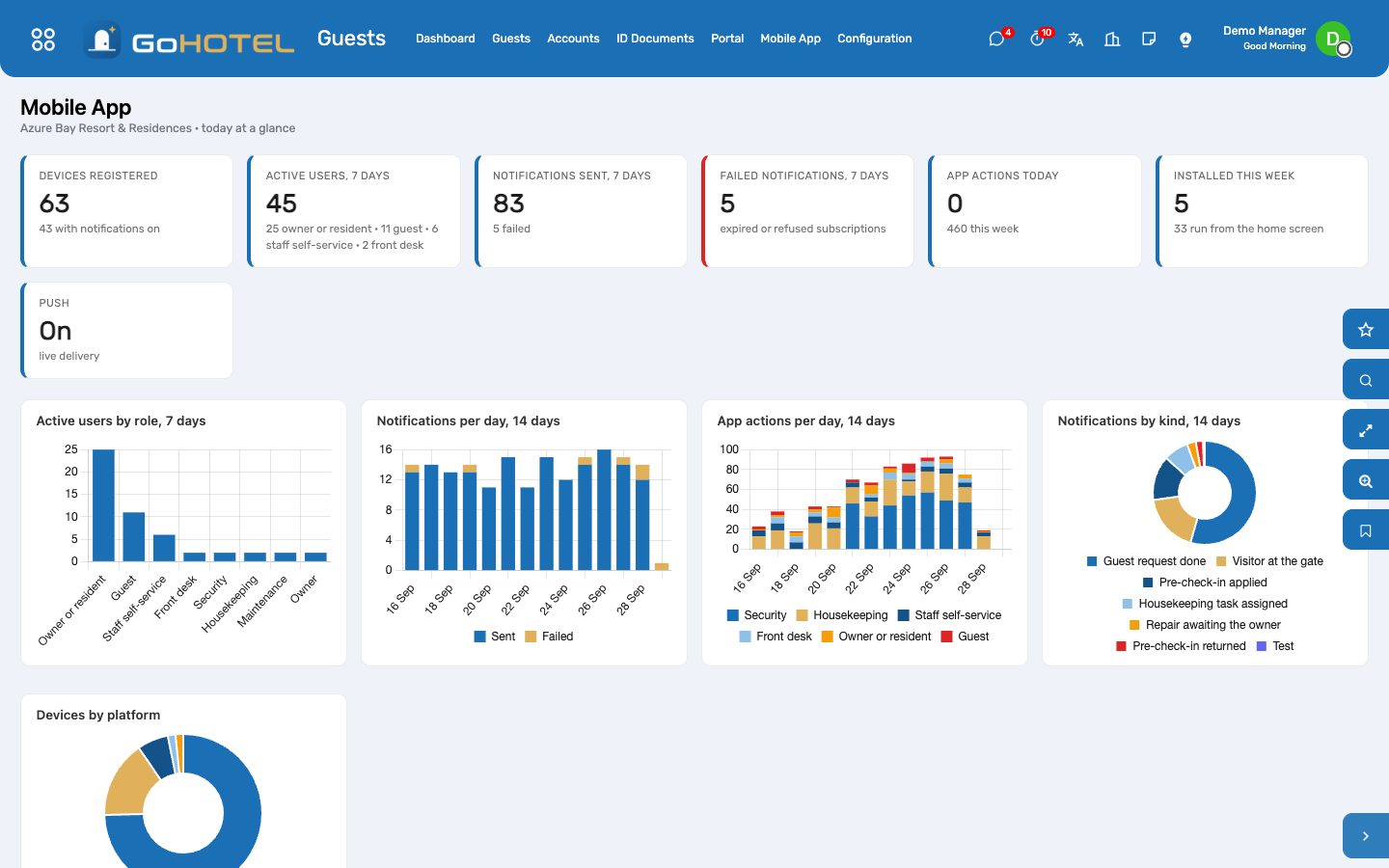Toggle Staff self-service legend entry
Viewport: 1389px width, 868px height.
pyautogui.click(x=949, y=615)
